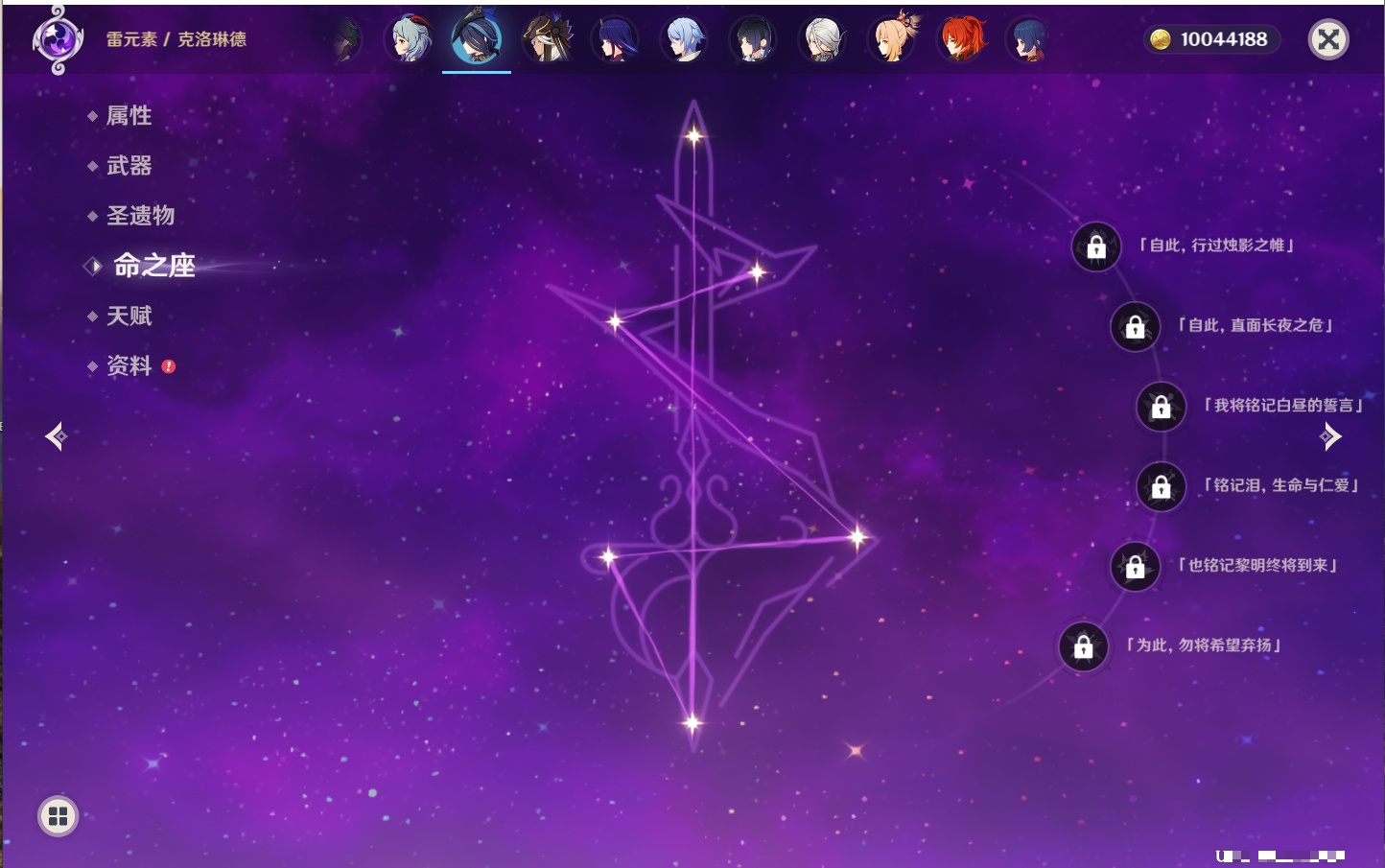Select the red ponytail character avatar
This screenshot has width=1385, height=868.
tap(962, 40)
